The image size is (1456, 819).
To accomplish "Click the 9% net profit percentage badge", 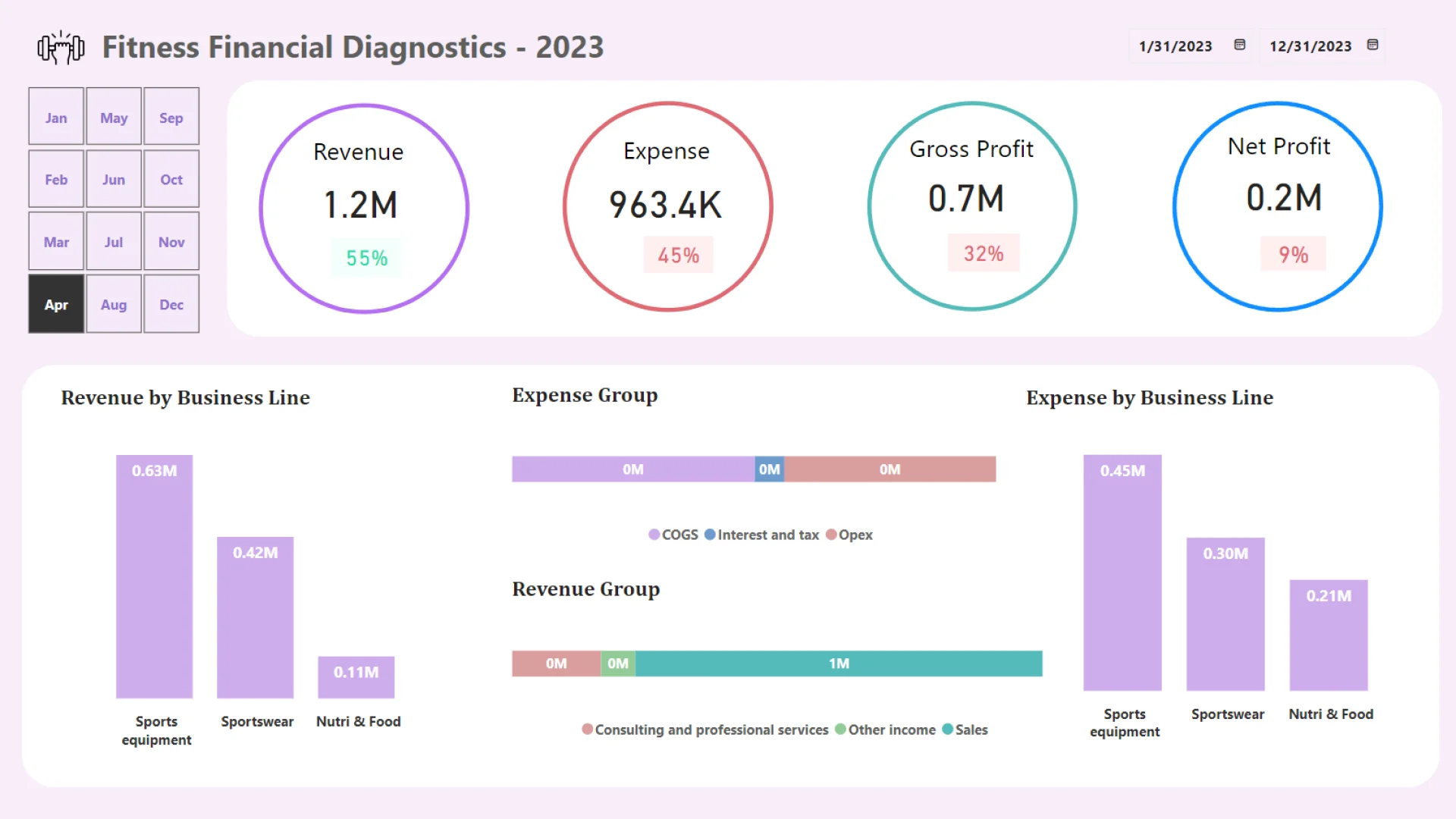I will 1294,254.
